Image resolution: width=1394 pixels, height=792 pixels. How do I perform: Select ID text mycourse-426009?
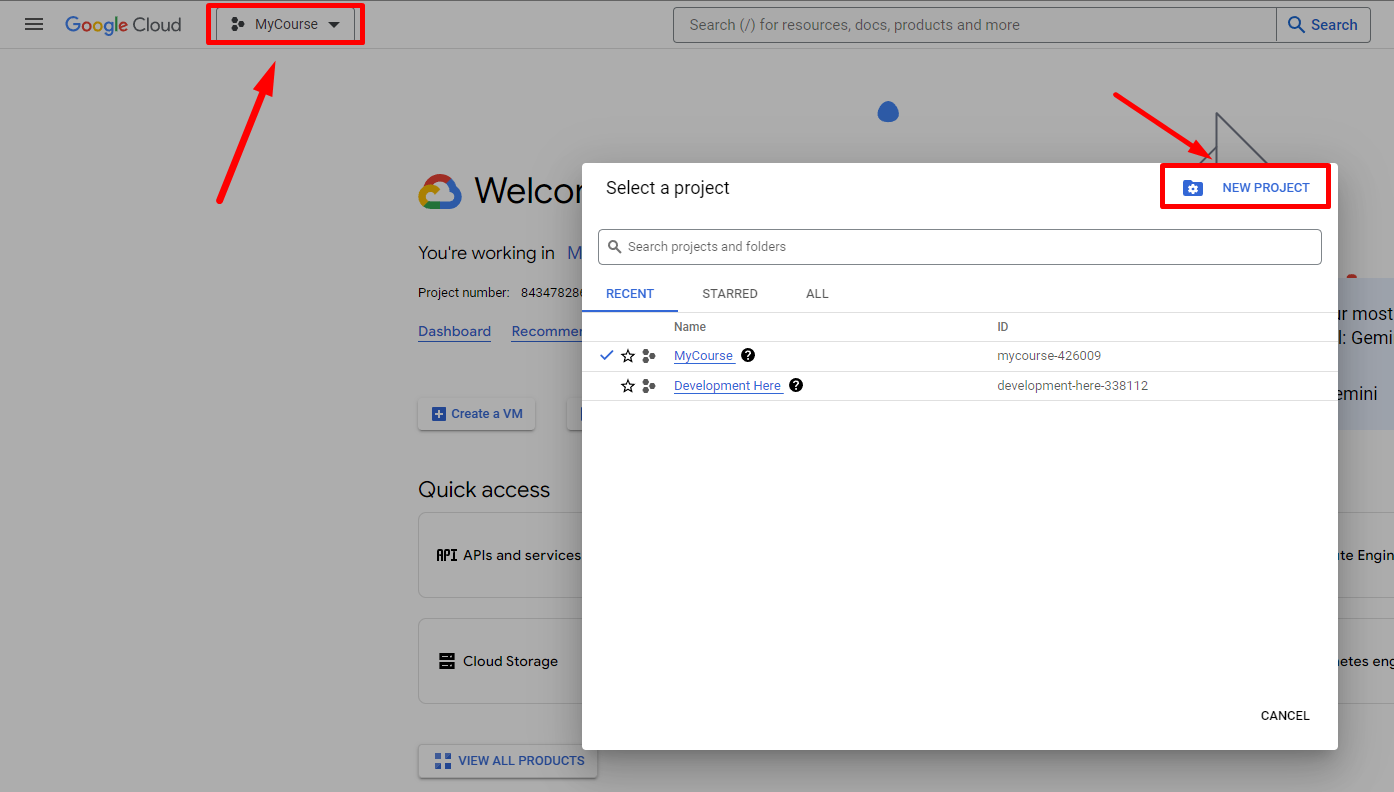1049,356
